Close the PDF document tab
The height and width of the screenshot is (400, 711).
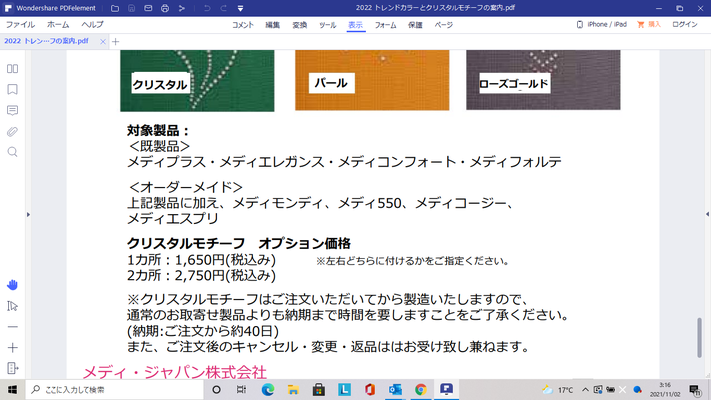click(103, 42)
